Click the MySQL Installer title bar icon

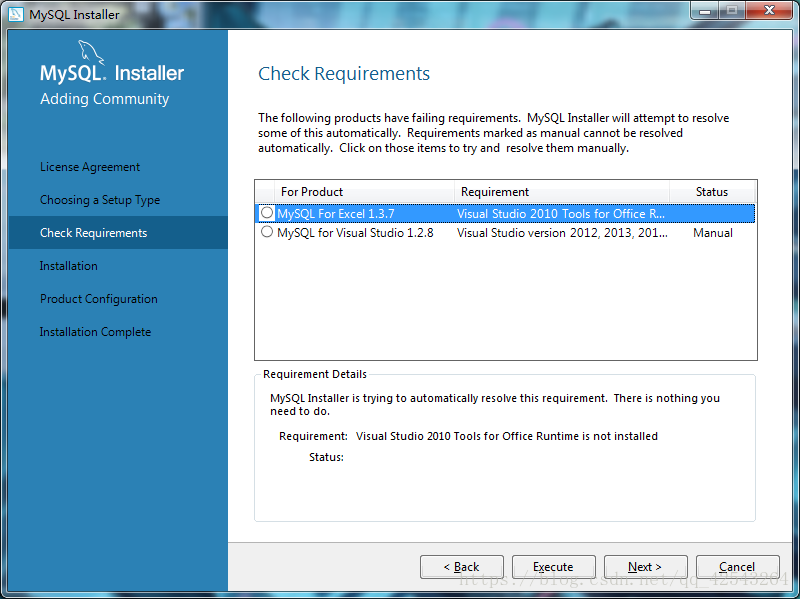[16, 14]
